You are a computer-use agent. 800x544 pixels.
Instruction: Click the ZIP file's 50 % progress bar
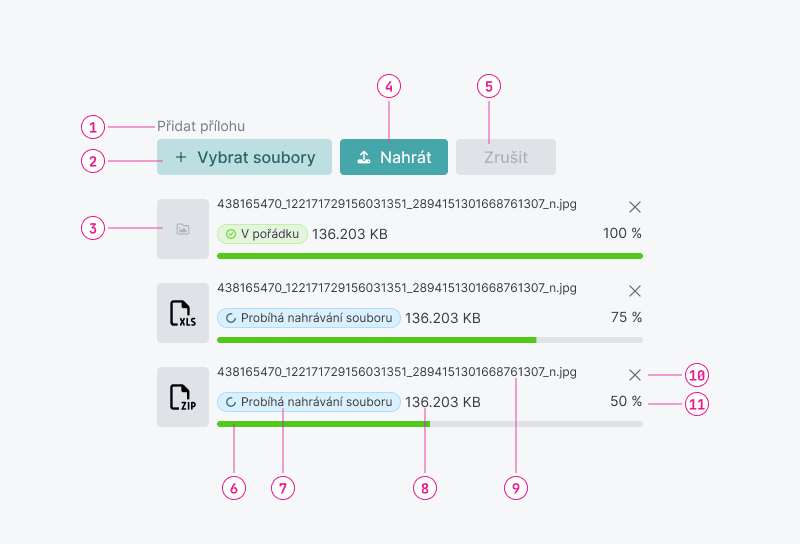click(x=430, y=424)
